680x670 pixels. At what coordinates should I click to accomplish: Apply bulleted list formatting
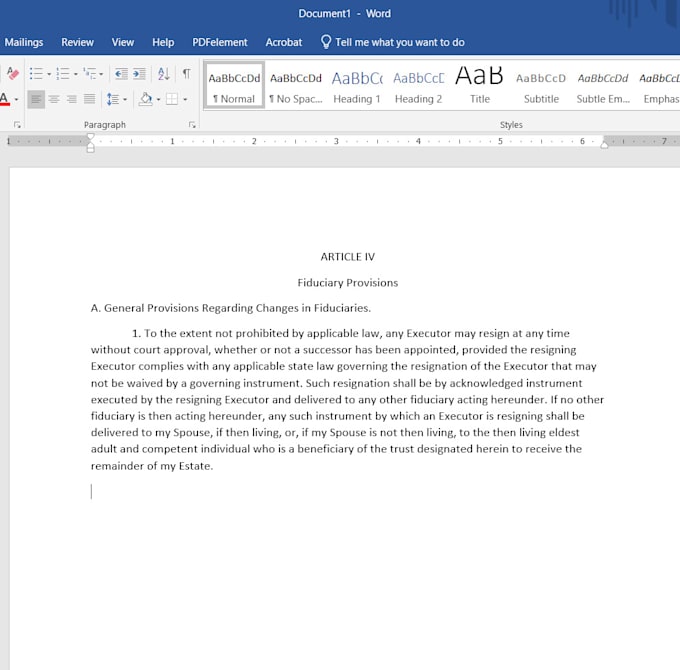36,74
